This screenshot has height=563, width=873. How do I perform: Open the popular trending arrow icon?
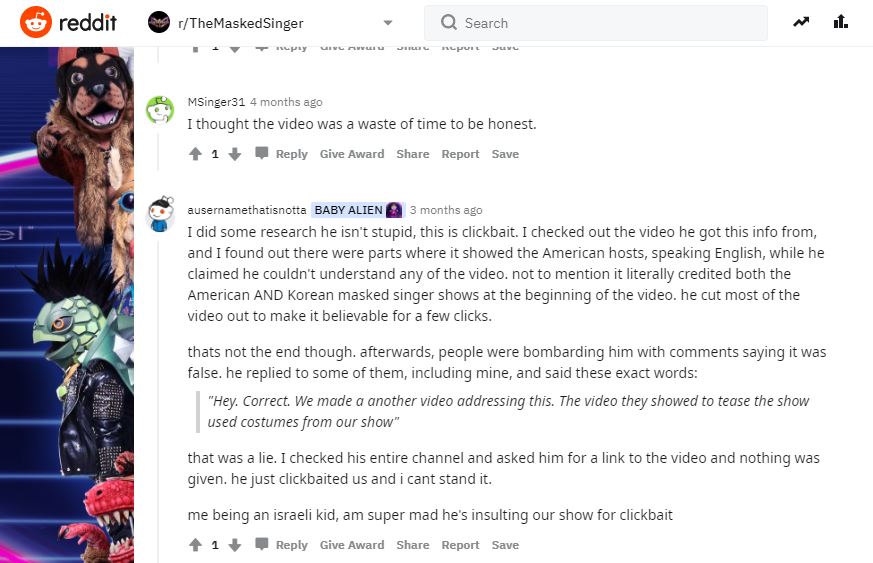tap(801, 22)
